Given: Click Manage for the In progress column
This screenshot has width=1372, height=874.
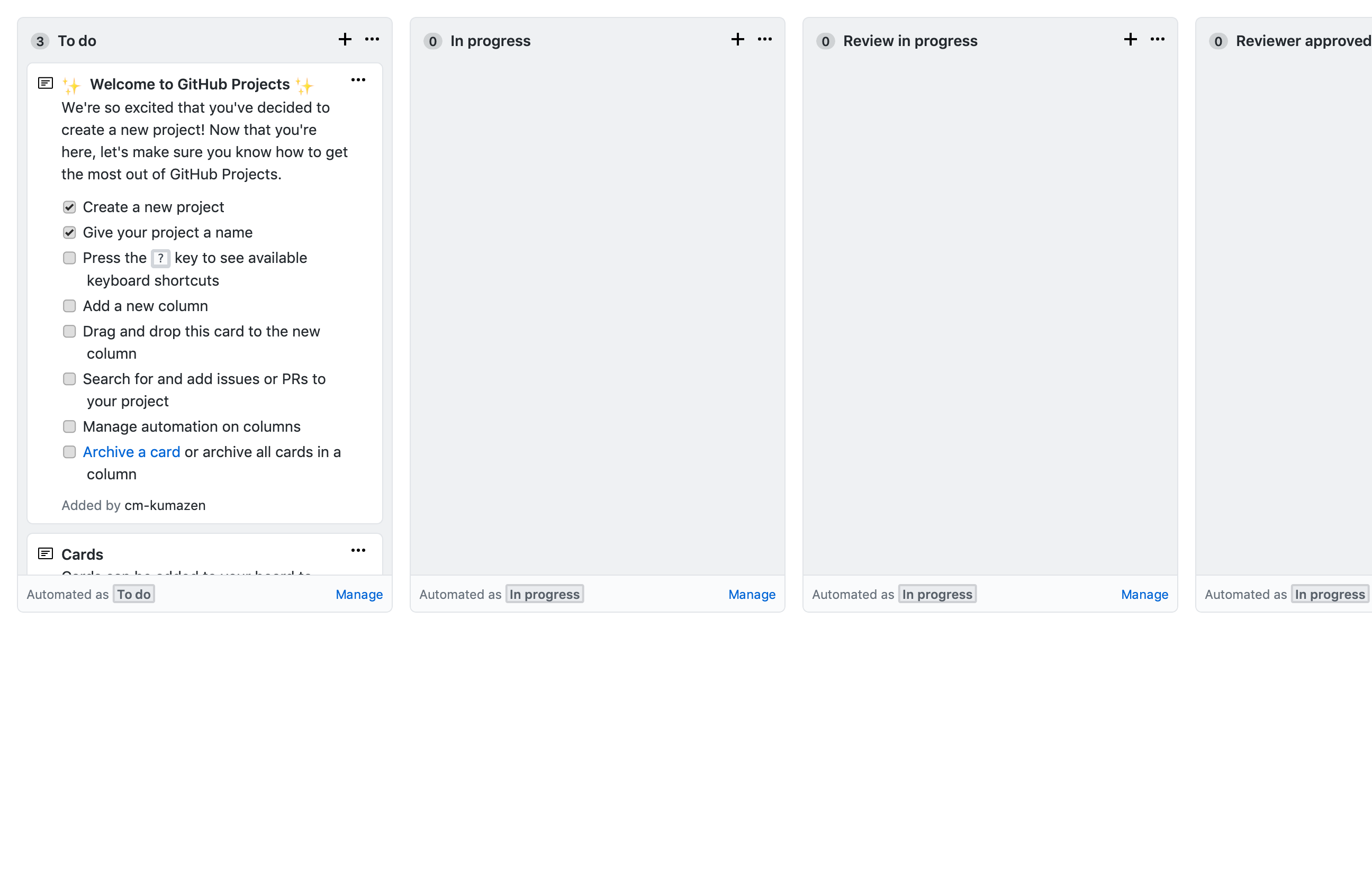Looking at the screenshot, I should (x=752, y=595).
